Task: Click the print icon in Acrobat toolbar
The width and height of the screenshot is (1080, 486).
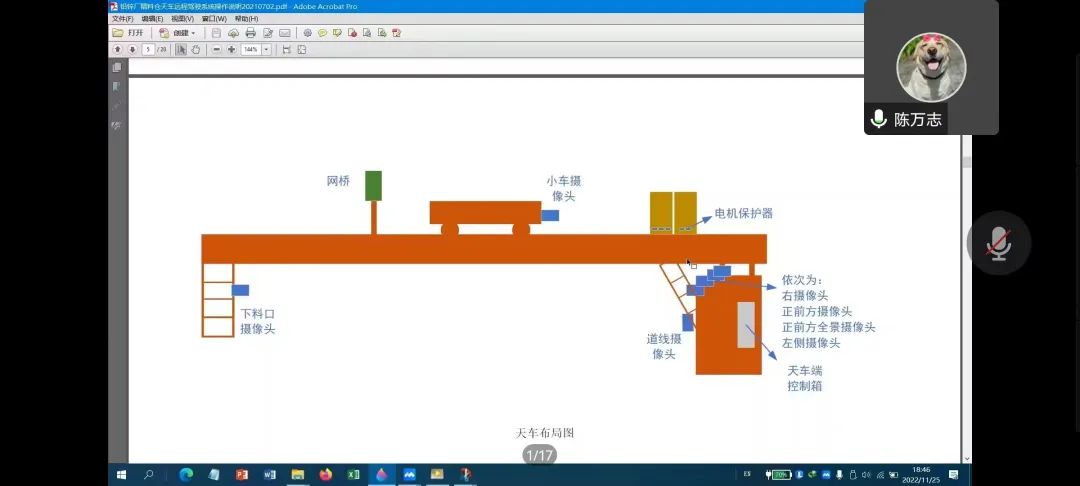Action: 250,33
